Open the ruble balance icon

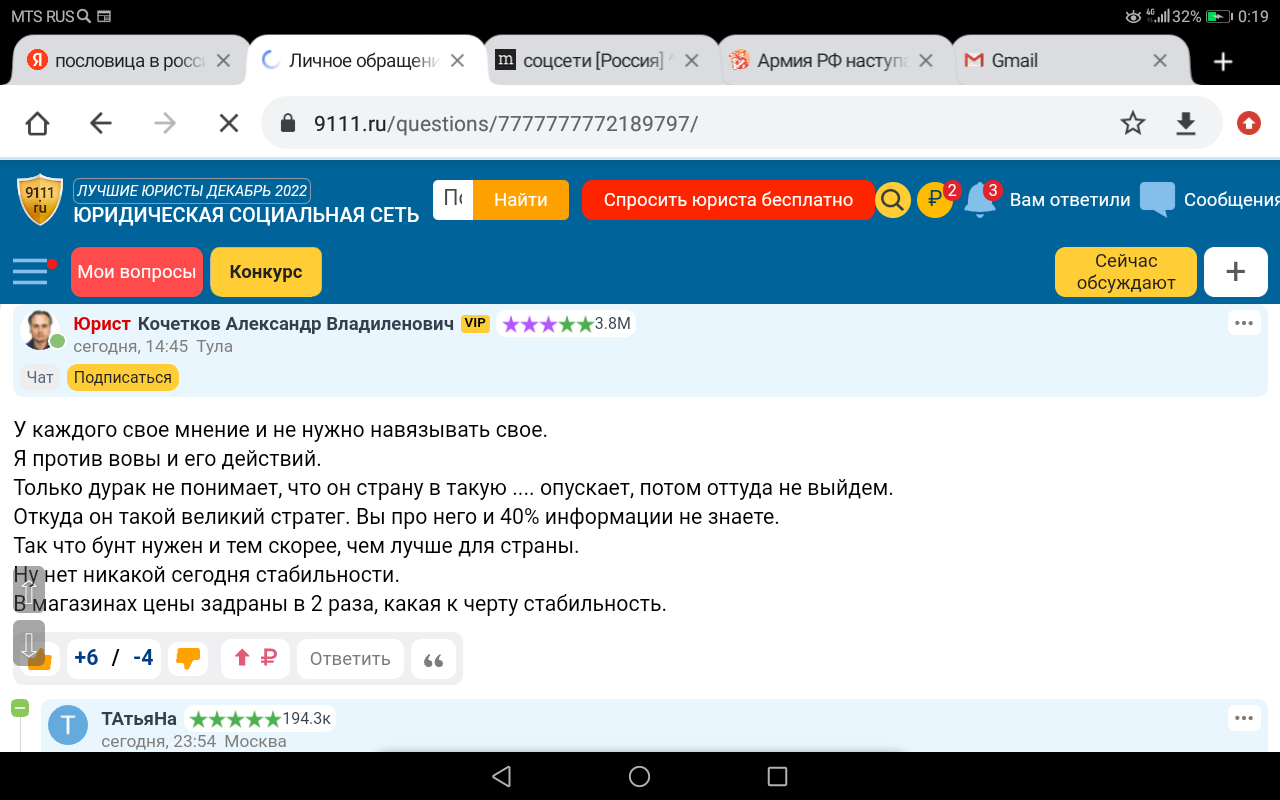click(935, 200)
